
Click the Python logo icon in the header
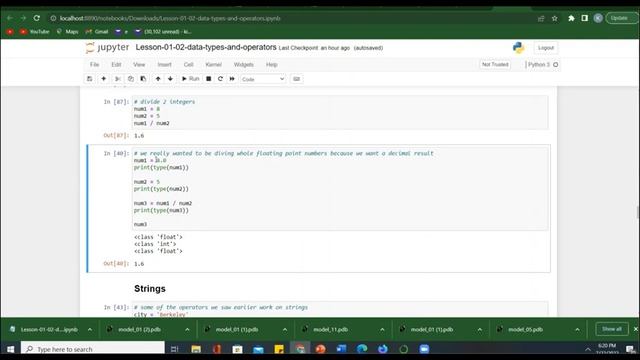tap(519, 48)
